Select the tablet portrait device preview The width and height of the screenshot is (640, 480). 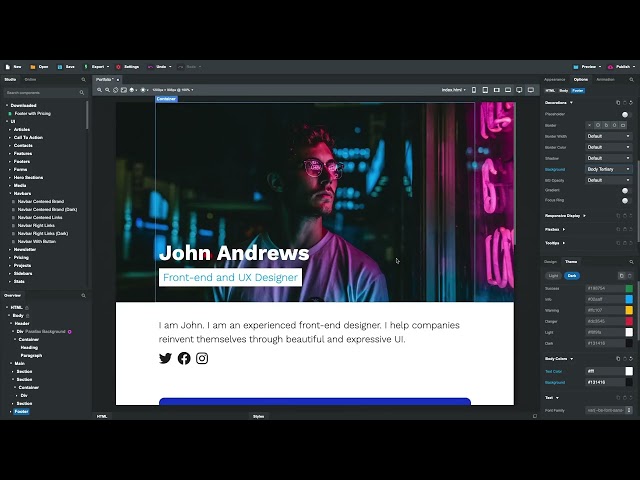tap(485, 90)
